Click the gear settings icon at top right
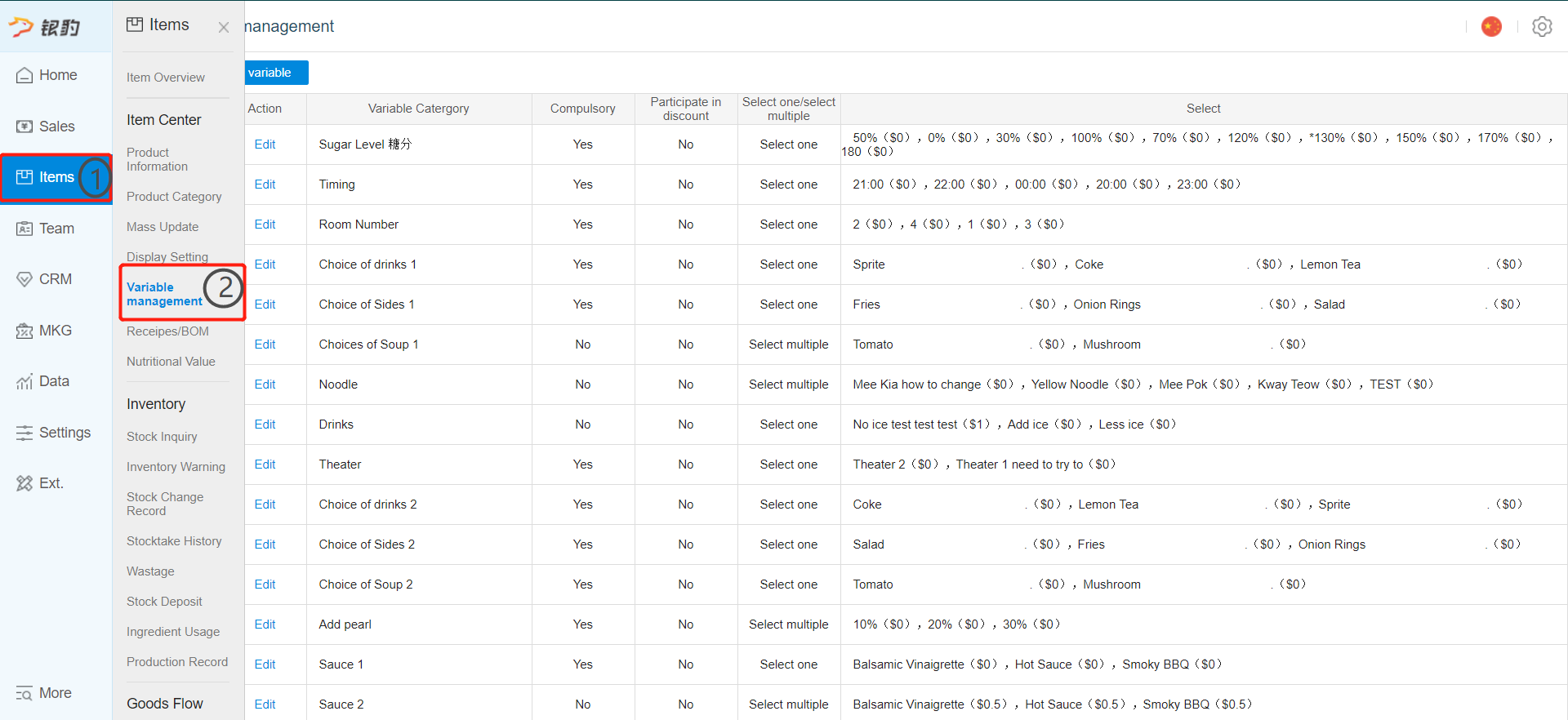The height and width of the screenshot is (720, 1568). click(x=1542, y=27)
